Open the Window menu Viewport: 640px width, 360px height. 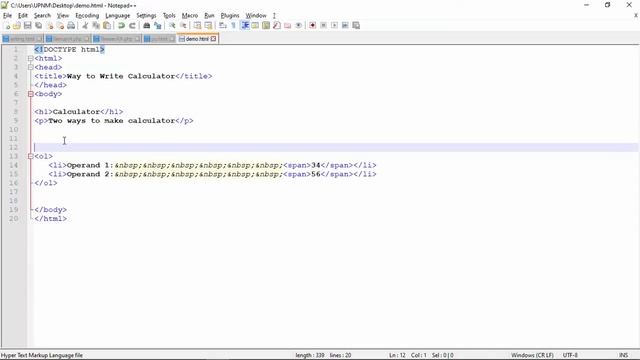[x=256, y=16]
